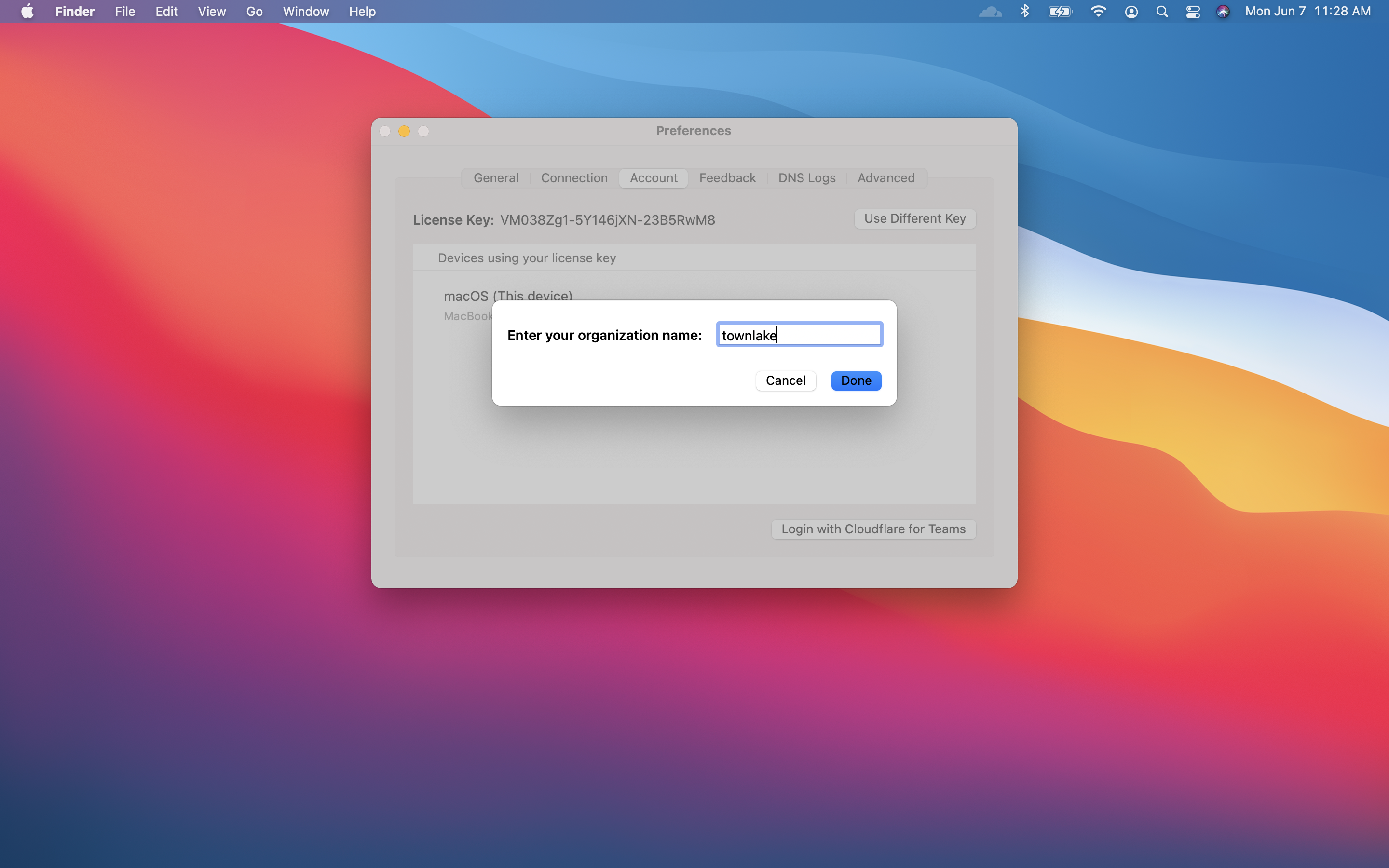Switch to the Advanced tab

[x=885, y=178]
